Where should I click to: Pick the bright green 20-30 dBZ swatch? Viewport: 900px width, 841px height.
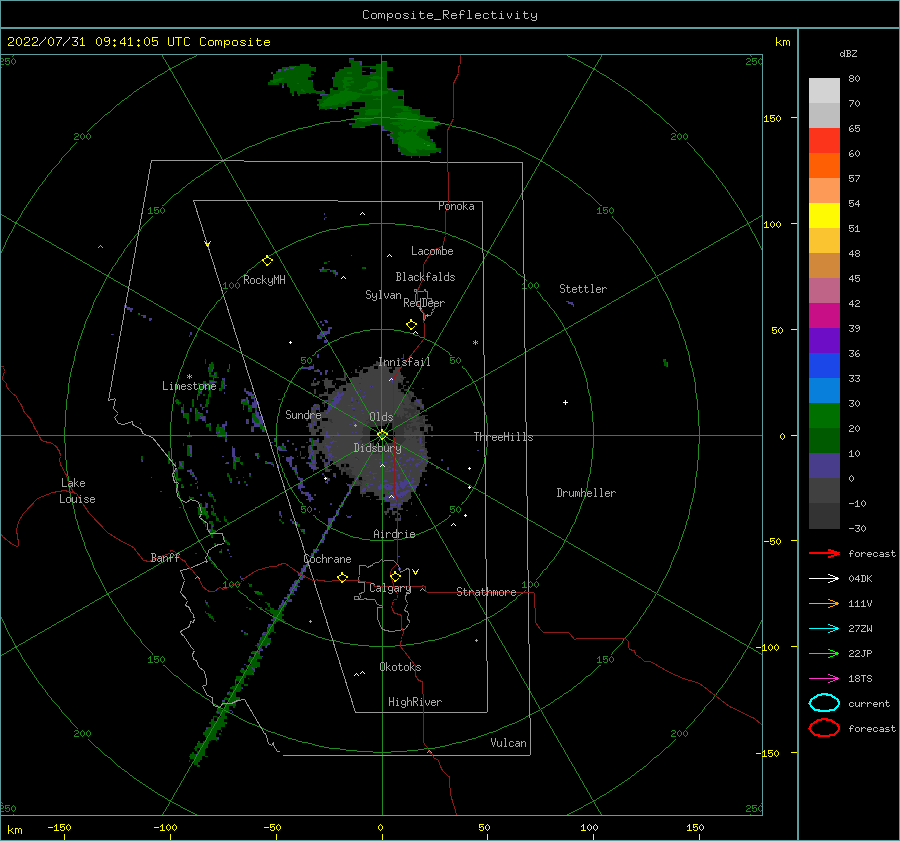point(824,416)
